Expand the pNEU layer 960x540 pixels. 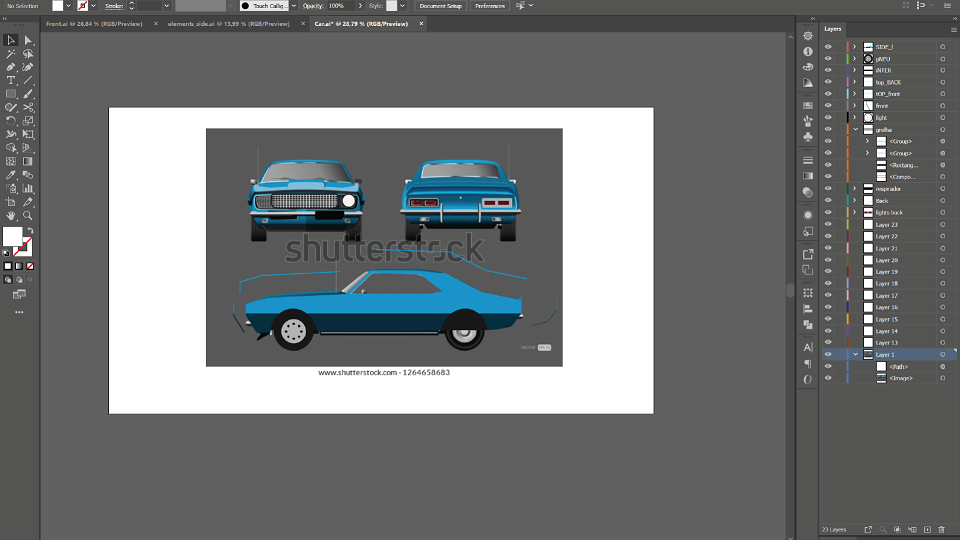[855, 59]
